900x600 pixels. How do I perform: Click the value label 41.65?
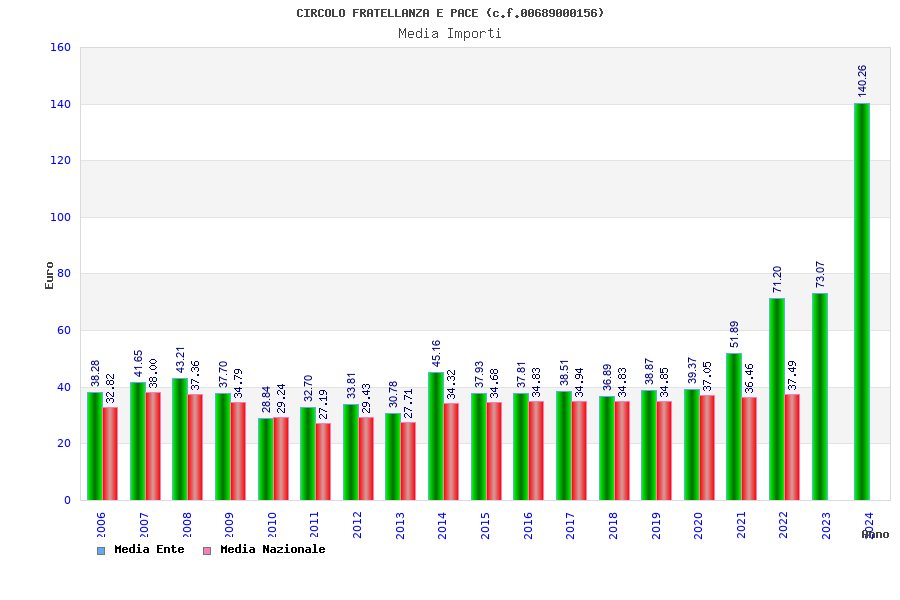138,363
